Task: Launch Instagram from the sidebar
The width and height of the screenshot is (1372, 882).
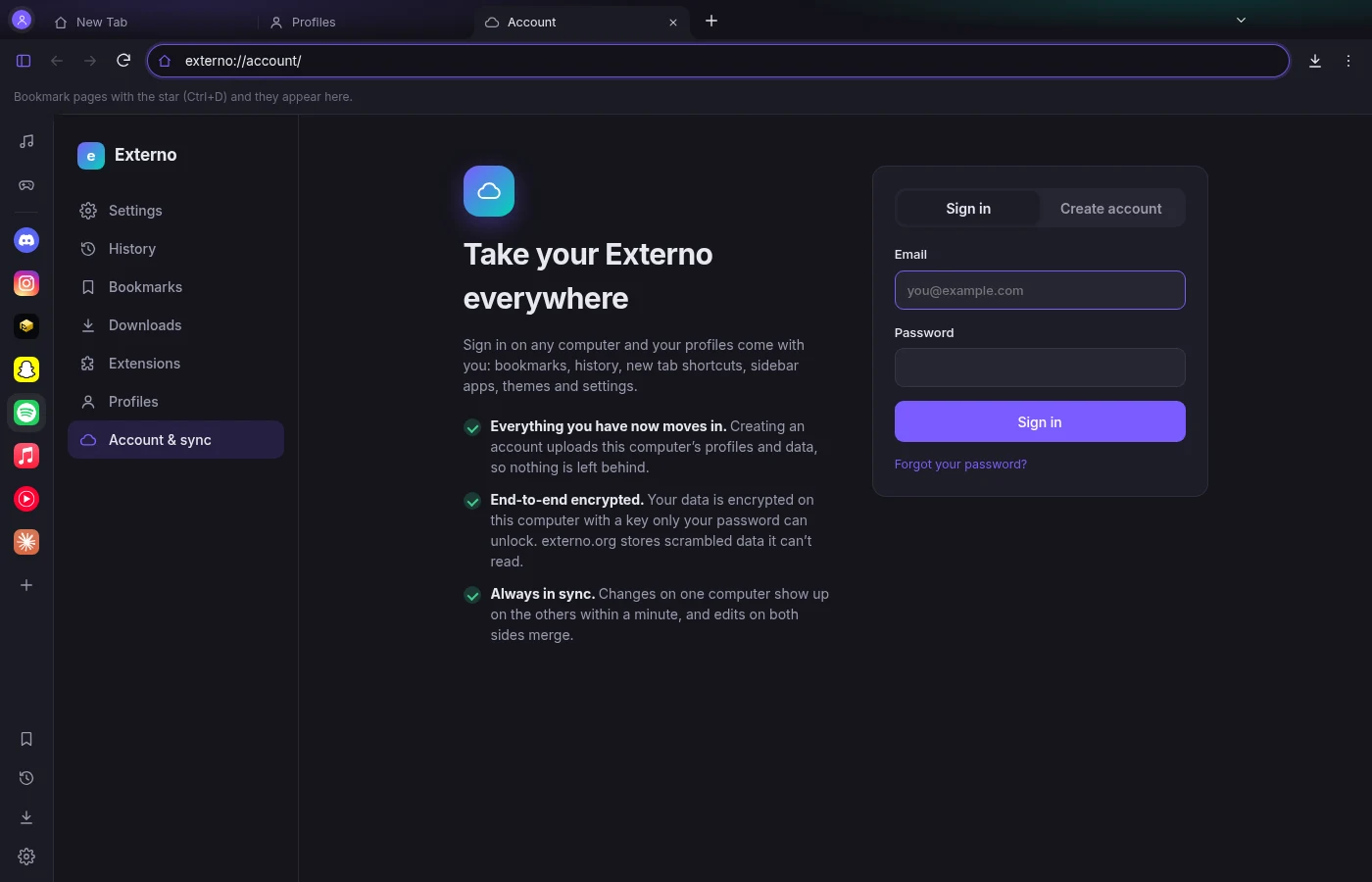Action: click(x=26, y=283)
